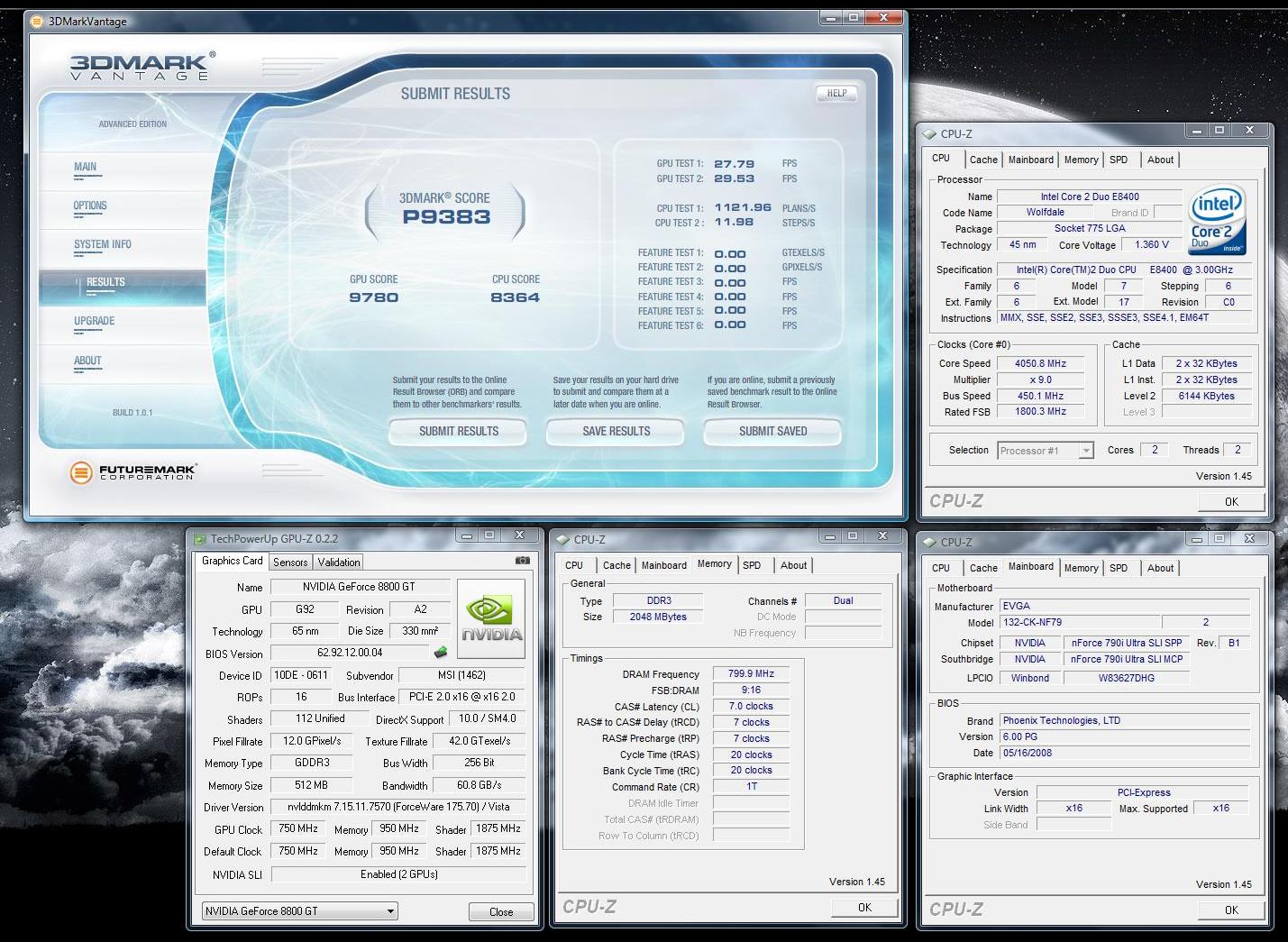Click nForce 790i Ultra SLI SPP chipset value
Viewport: 1288px width, 942px height.
pos(1126,643)
